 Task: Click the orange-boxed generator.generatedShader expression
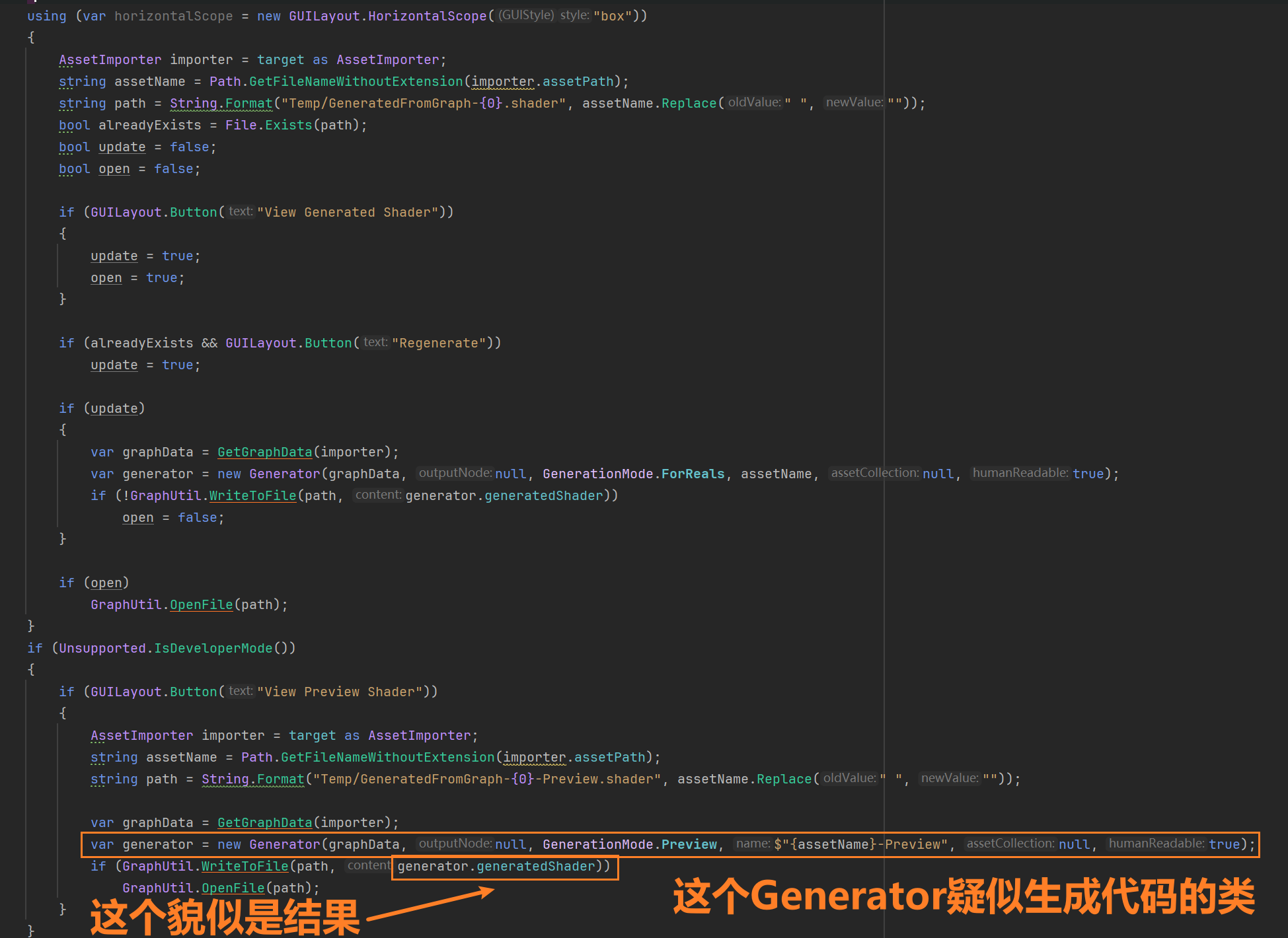[x=496, y=866]
